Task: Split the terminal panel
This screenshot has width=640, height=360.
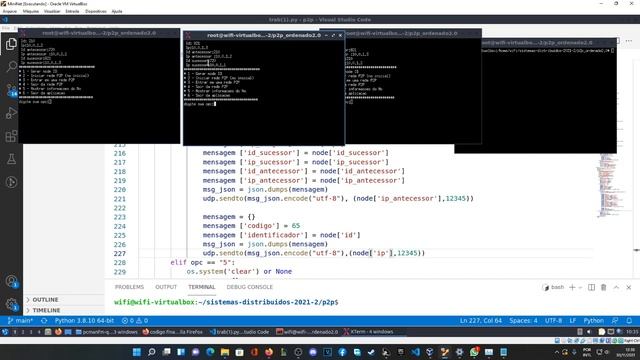Action: pos(591,287)
